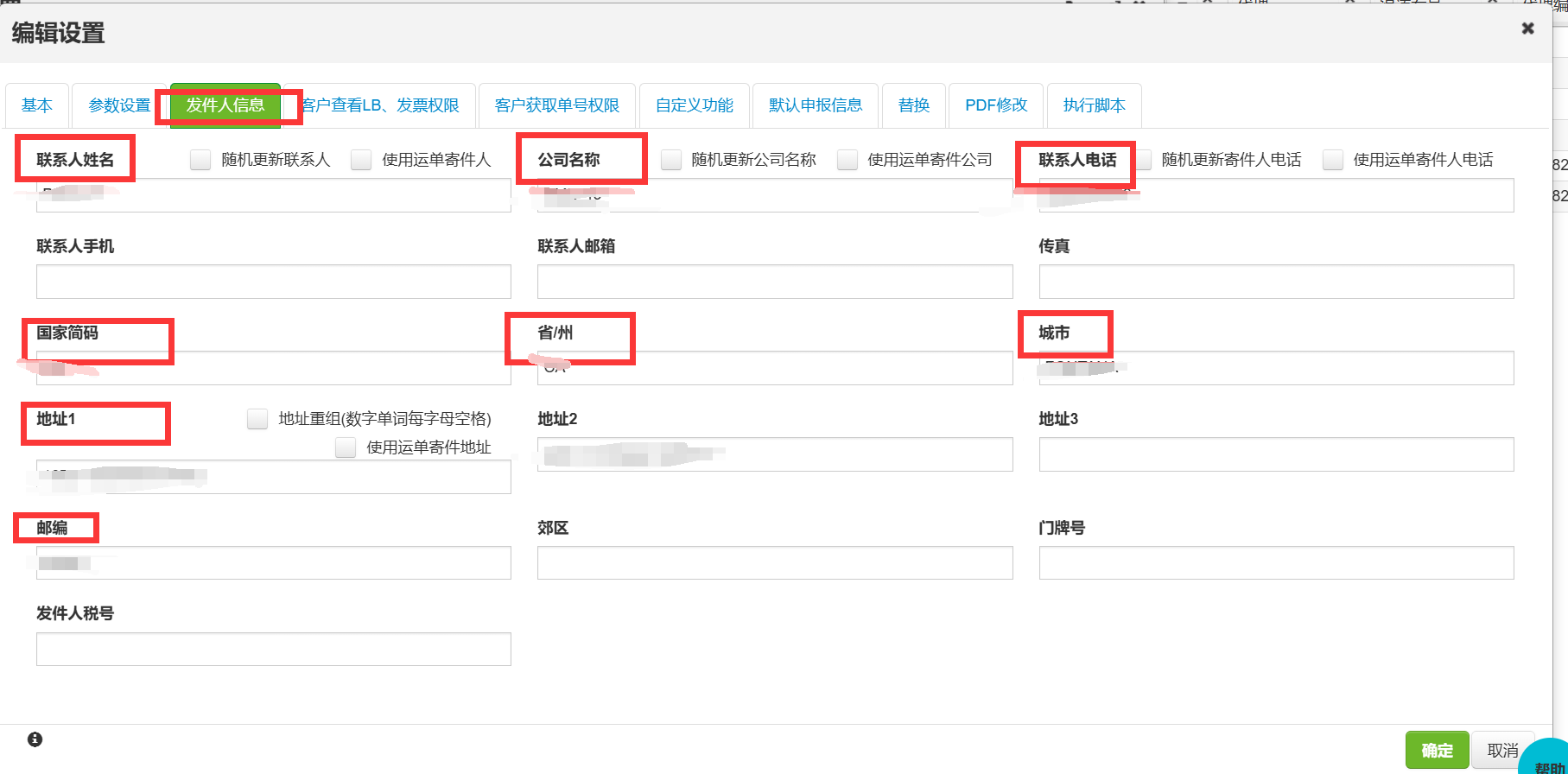Screen dimensions: 1568x774
Task: Open 客户查看LB、发票权限 tab
Action: click(x=380, y=105)
